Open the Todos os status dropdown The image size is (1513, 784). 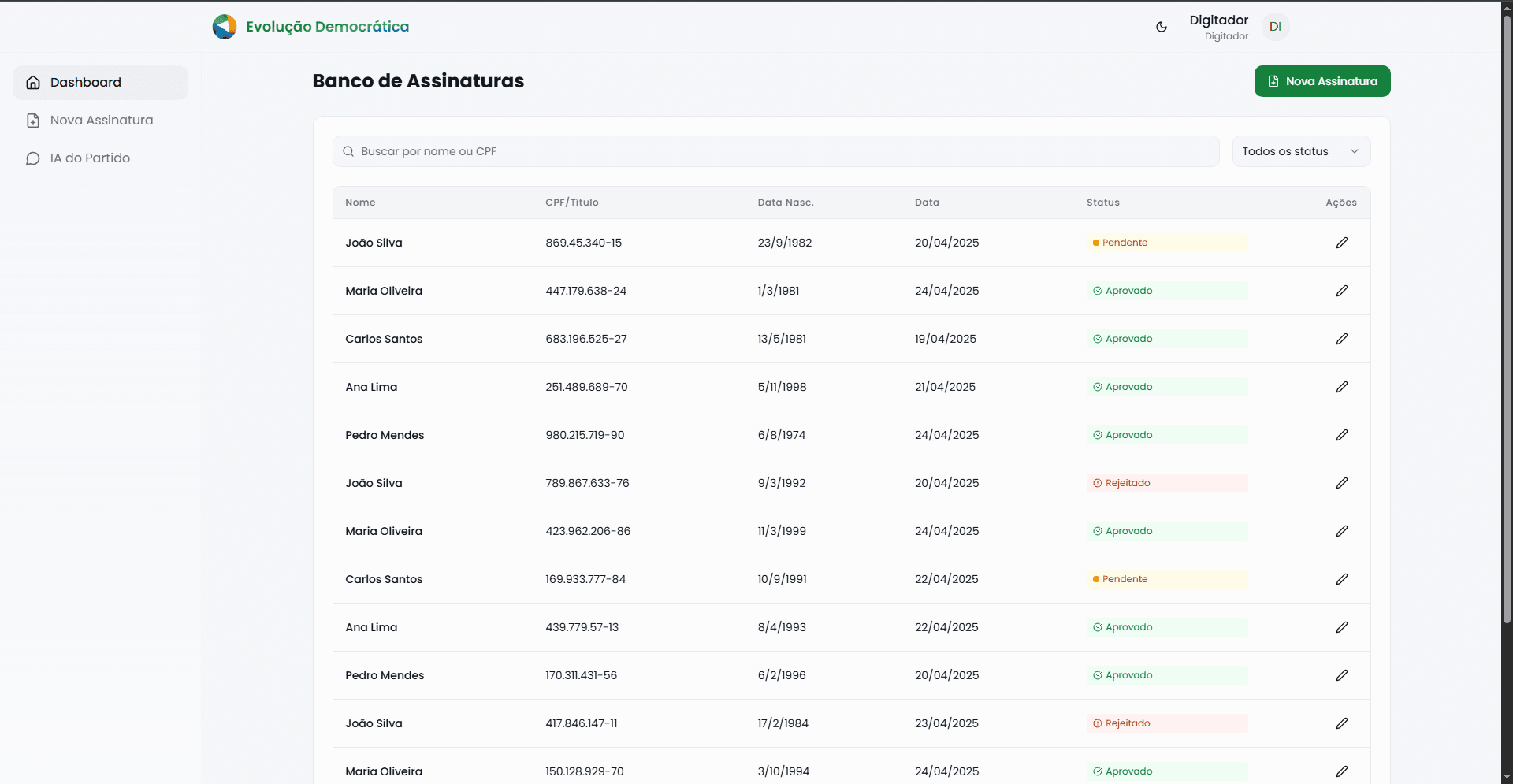pos(1300,151)
